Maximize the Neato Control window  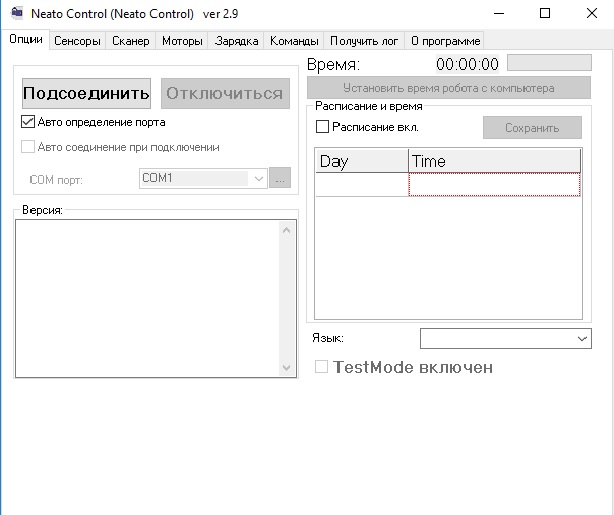[545, 13]
